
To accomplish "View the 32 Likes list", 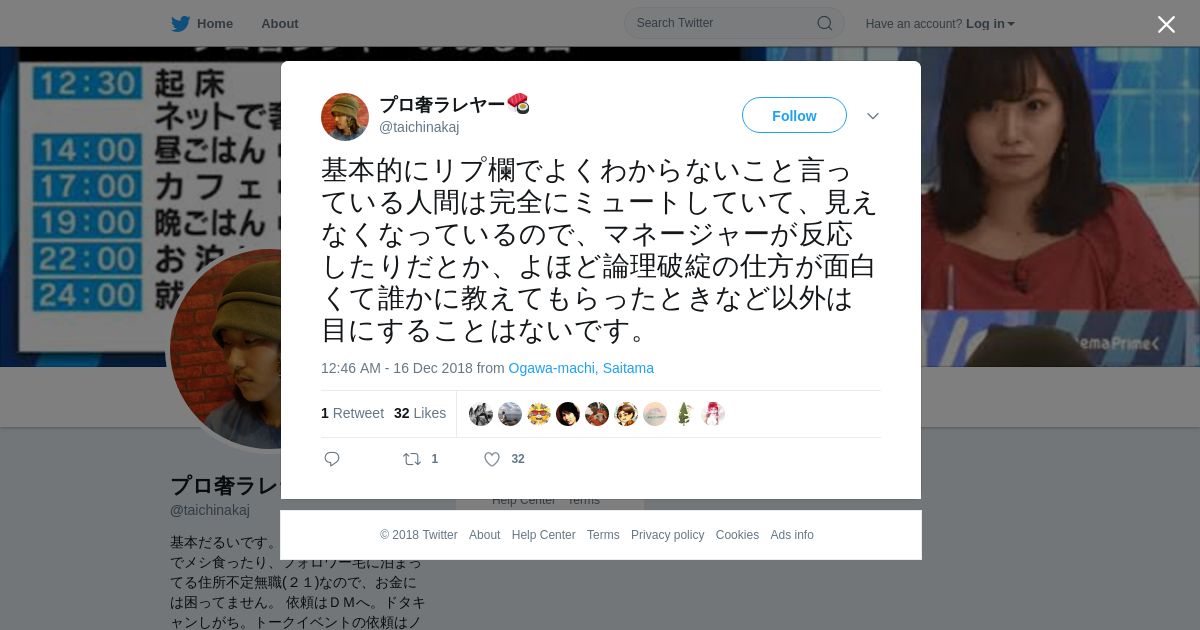I will 420,413.
